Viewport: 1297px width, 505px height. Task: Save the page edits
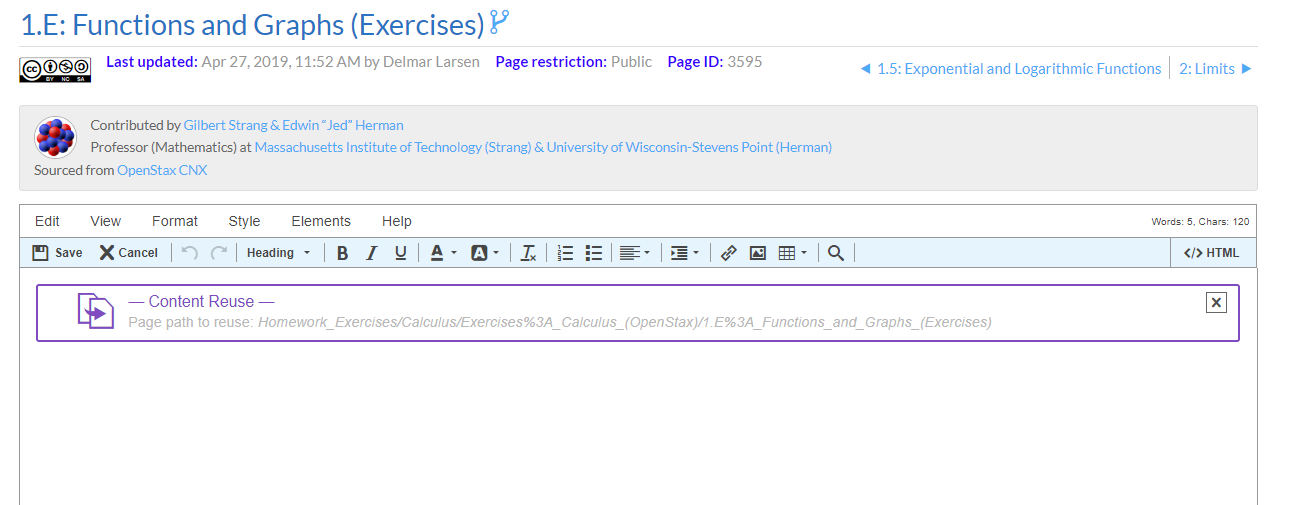[x=58, y=253]
